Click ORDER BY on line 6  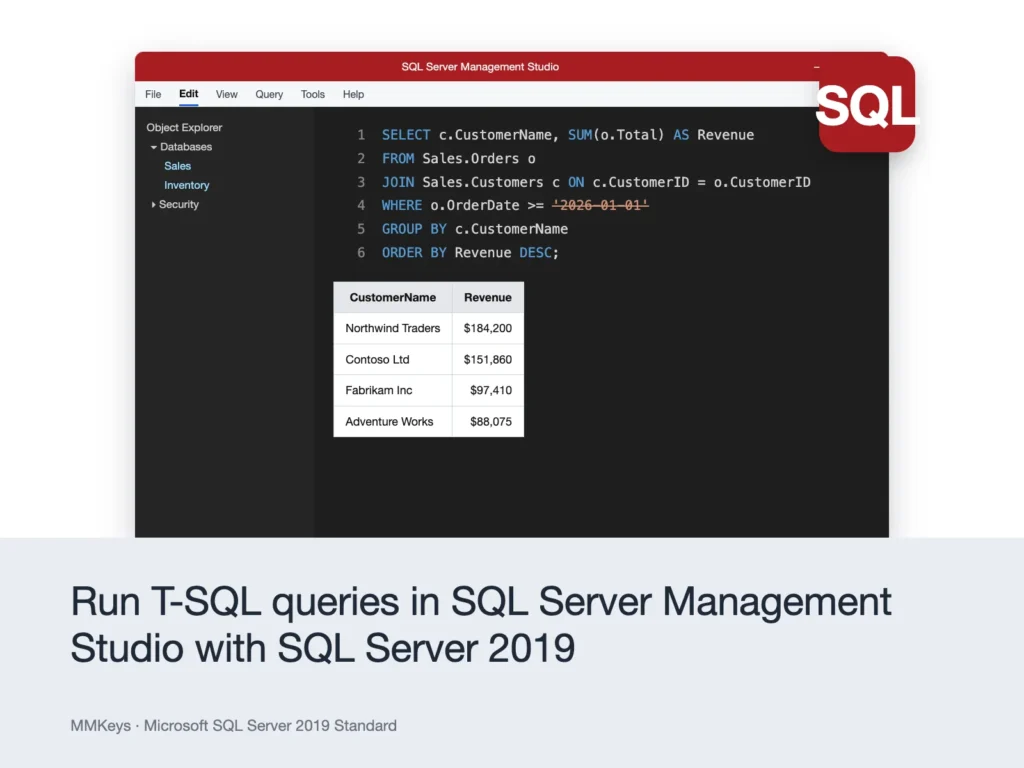(x=414, y=252)
